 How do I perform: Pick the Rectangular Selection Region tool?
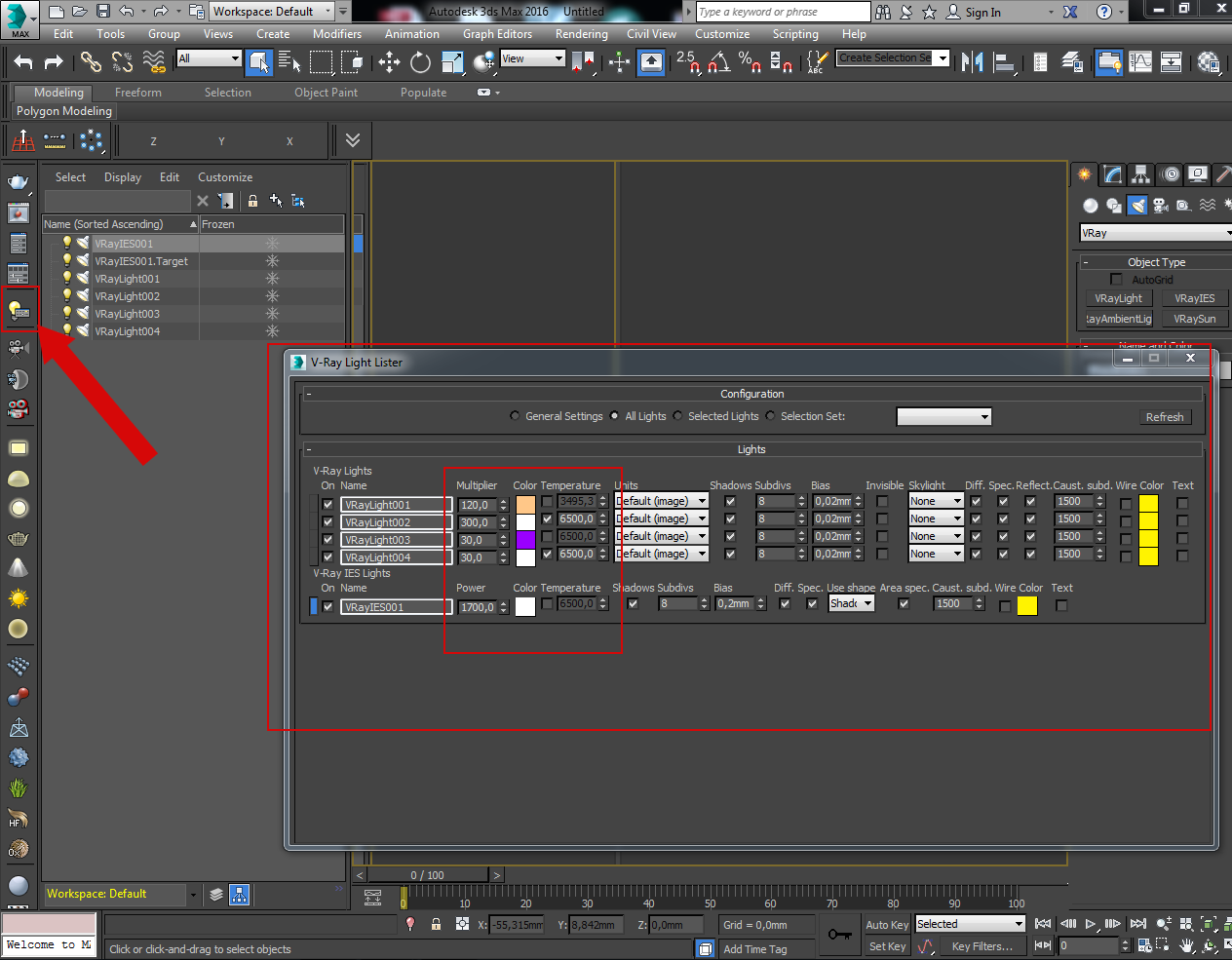click(321, 62)
